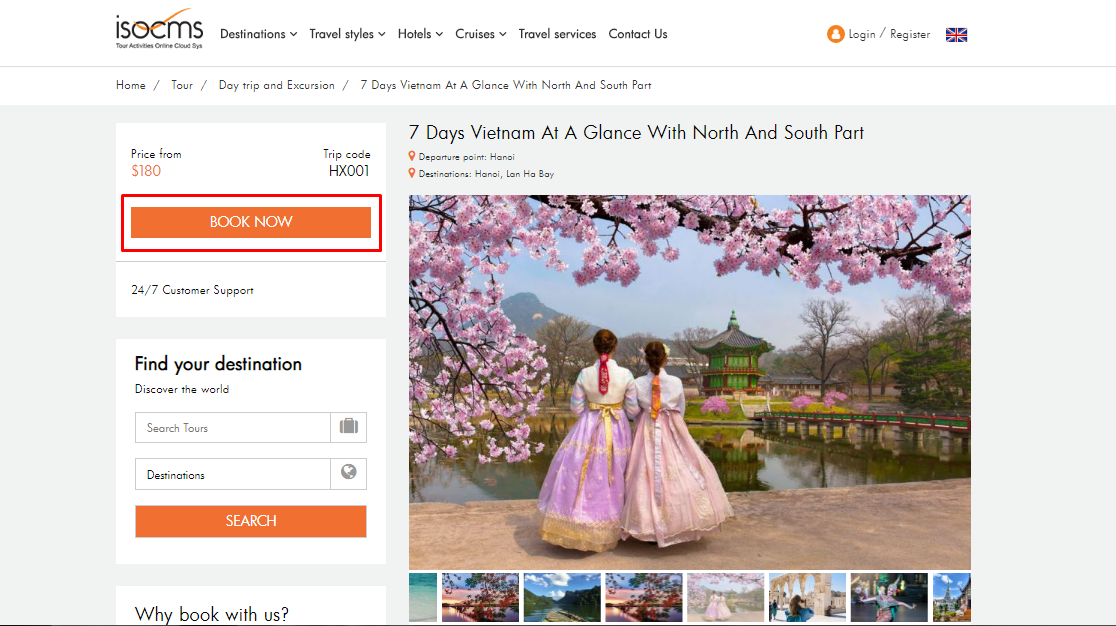1116x626 pixels.
Task: Click the Login link
Action: [862, 34]
